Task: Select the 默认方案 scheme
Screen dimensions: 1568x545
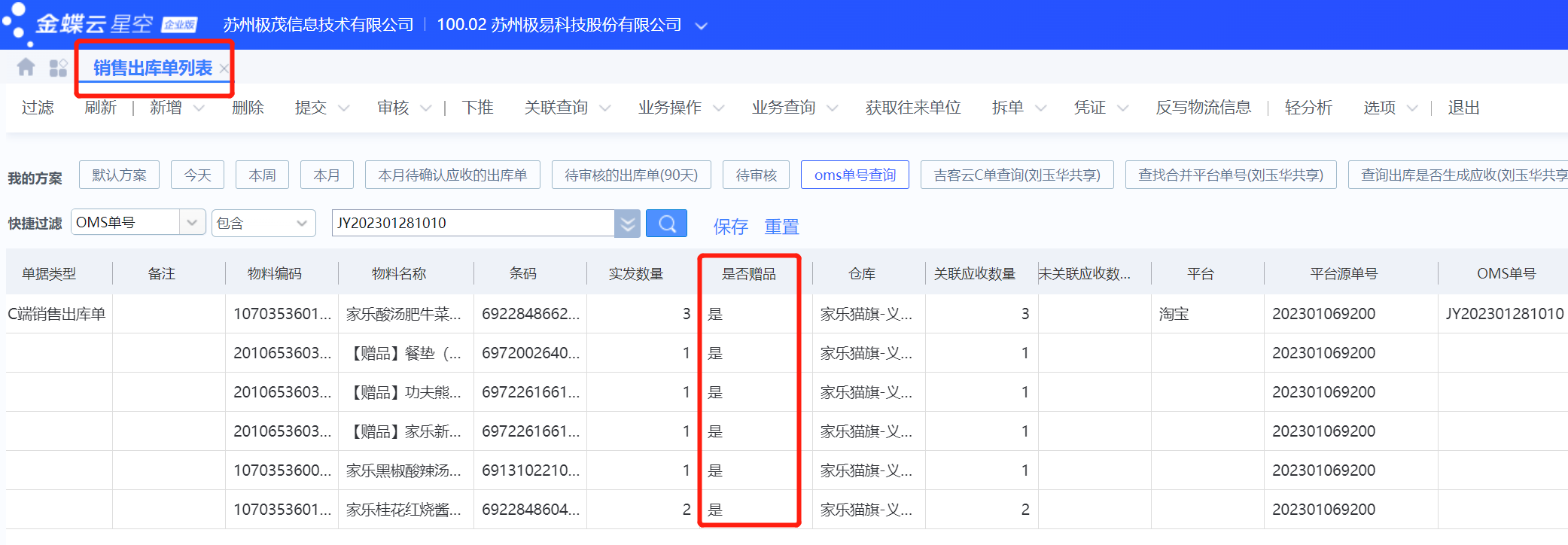Action: click(x=119, y=175)
